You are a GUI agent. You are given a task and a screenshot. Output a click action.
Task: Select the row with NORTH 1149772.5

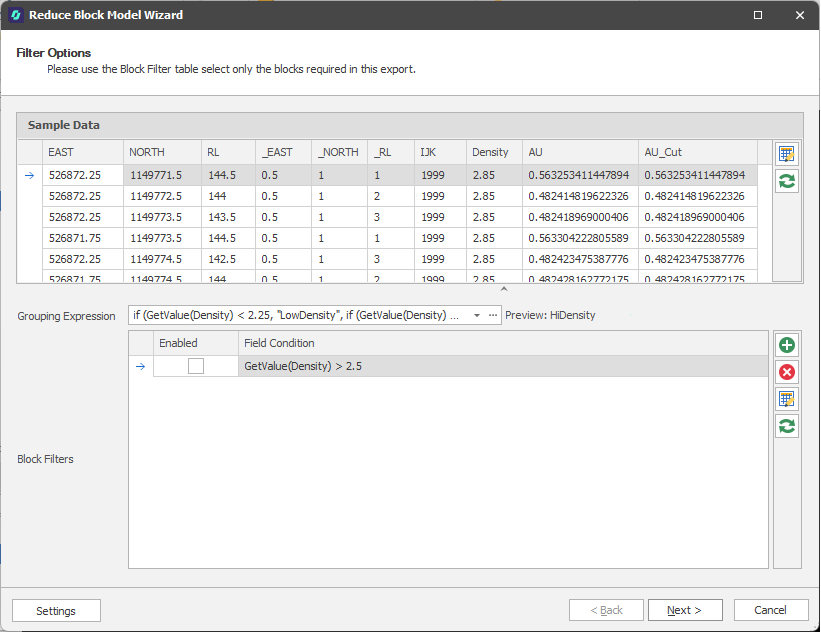[162, 196]
